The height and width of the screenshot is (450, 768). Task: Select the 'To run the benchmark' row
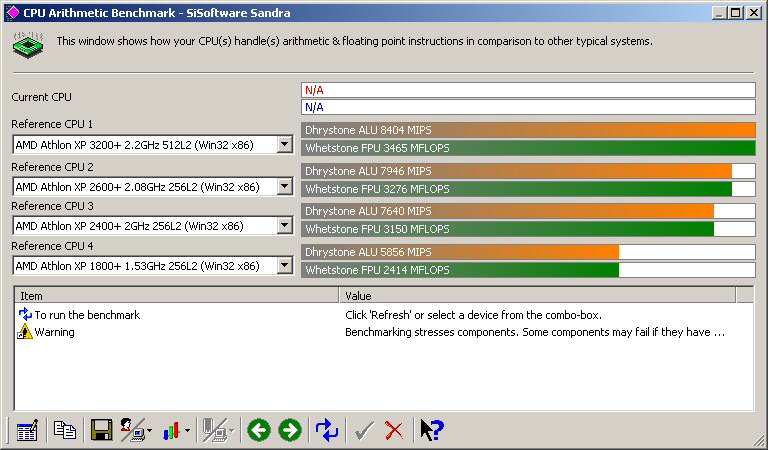[x=384, y=314]
